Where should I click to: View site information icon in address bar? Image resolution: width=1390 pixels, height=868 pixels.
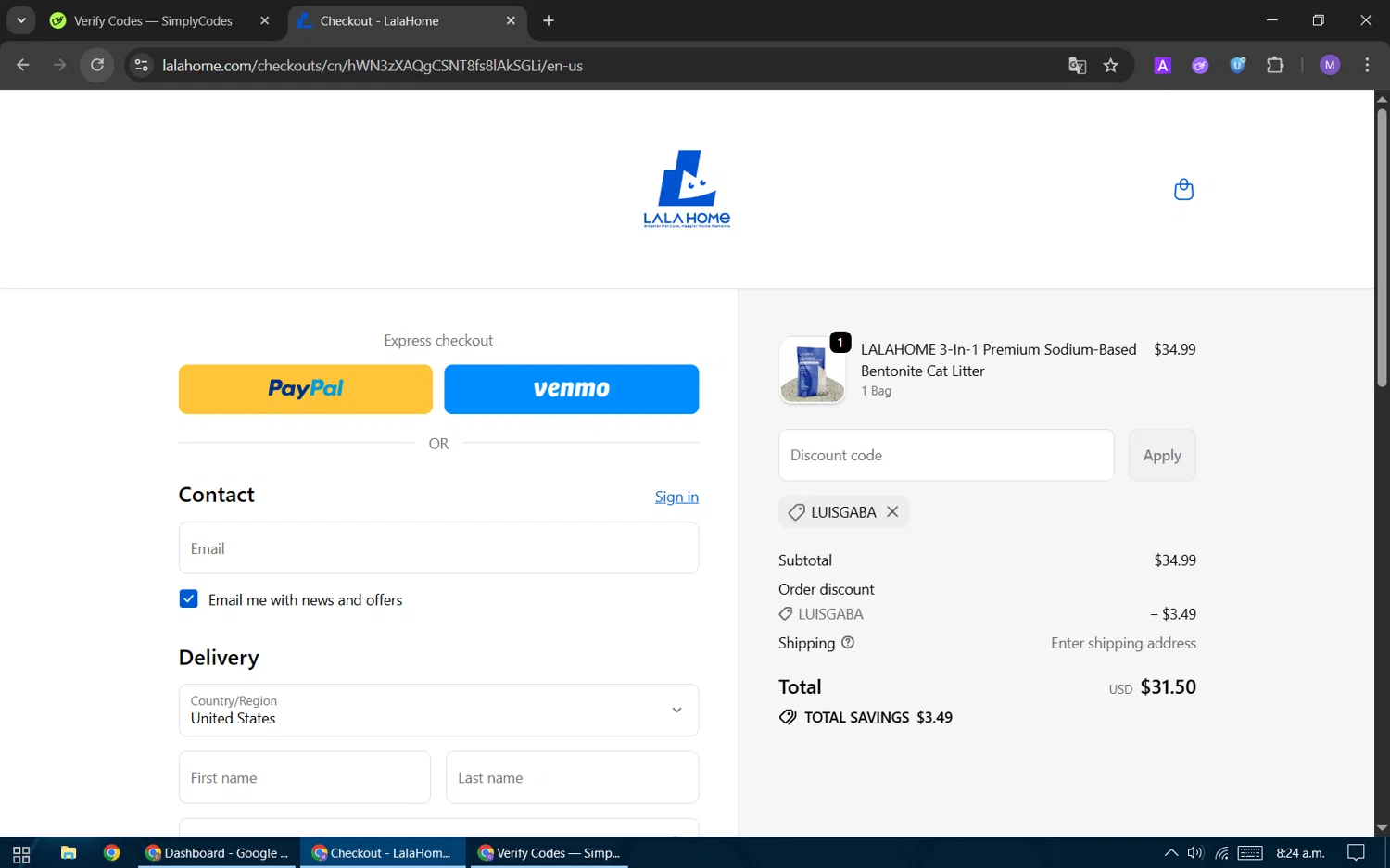(141, 65)
